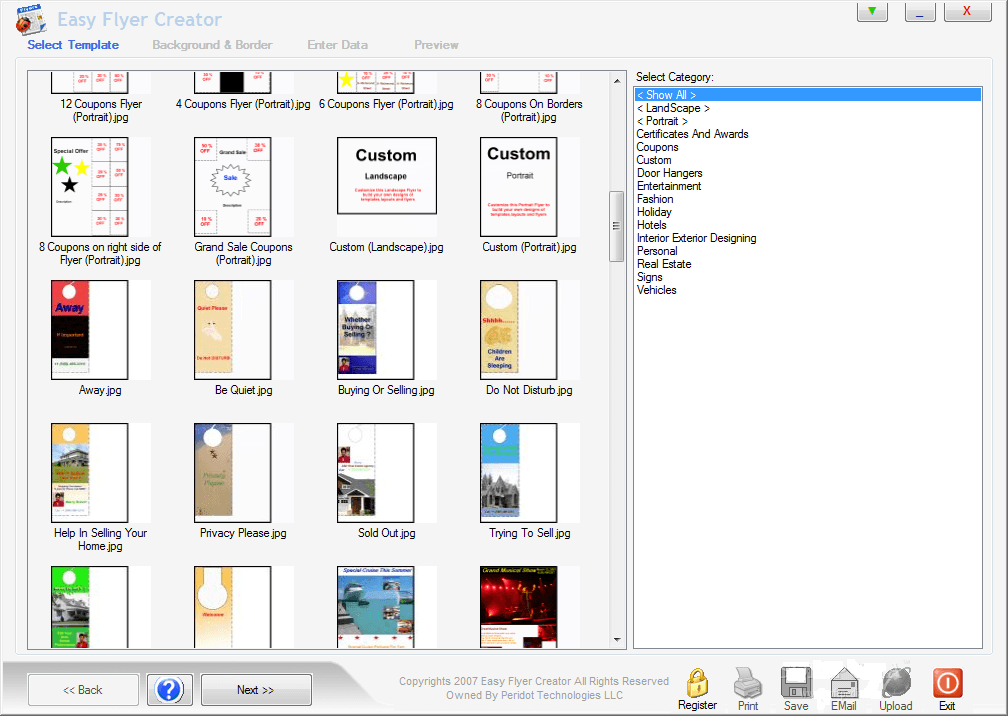Viewport: 1008px width, 716px height.
Task: Select the Be Quiet.jpg template thumbnail
Action: [x=233, y=330]
